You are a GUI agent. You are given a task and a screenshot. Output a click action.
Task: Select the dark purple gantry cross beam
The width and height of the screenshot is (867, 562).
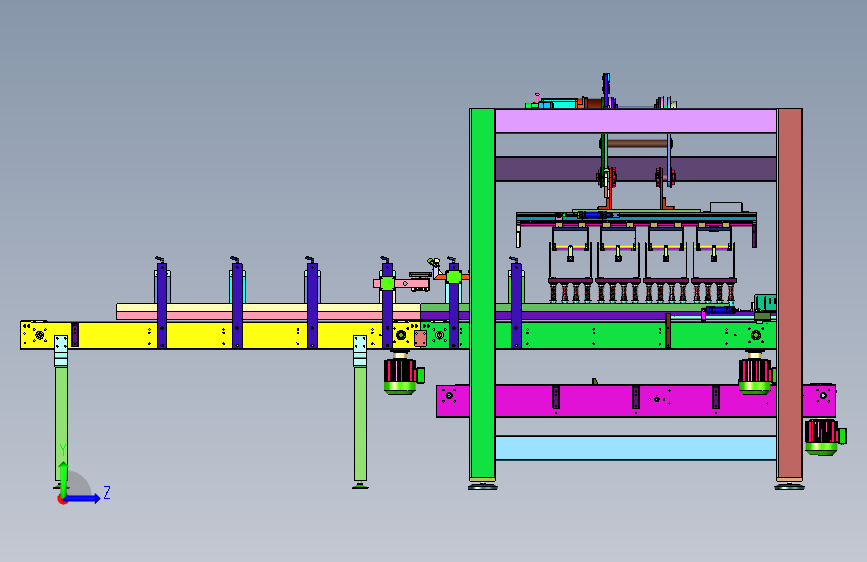(636, 169)
